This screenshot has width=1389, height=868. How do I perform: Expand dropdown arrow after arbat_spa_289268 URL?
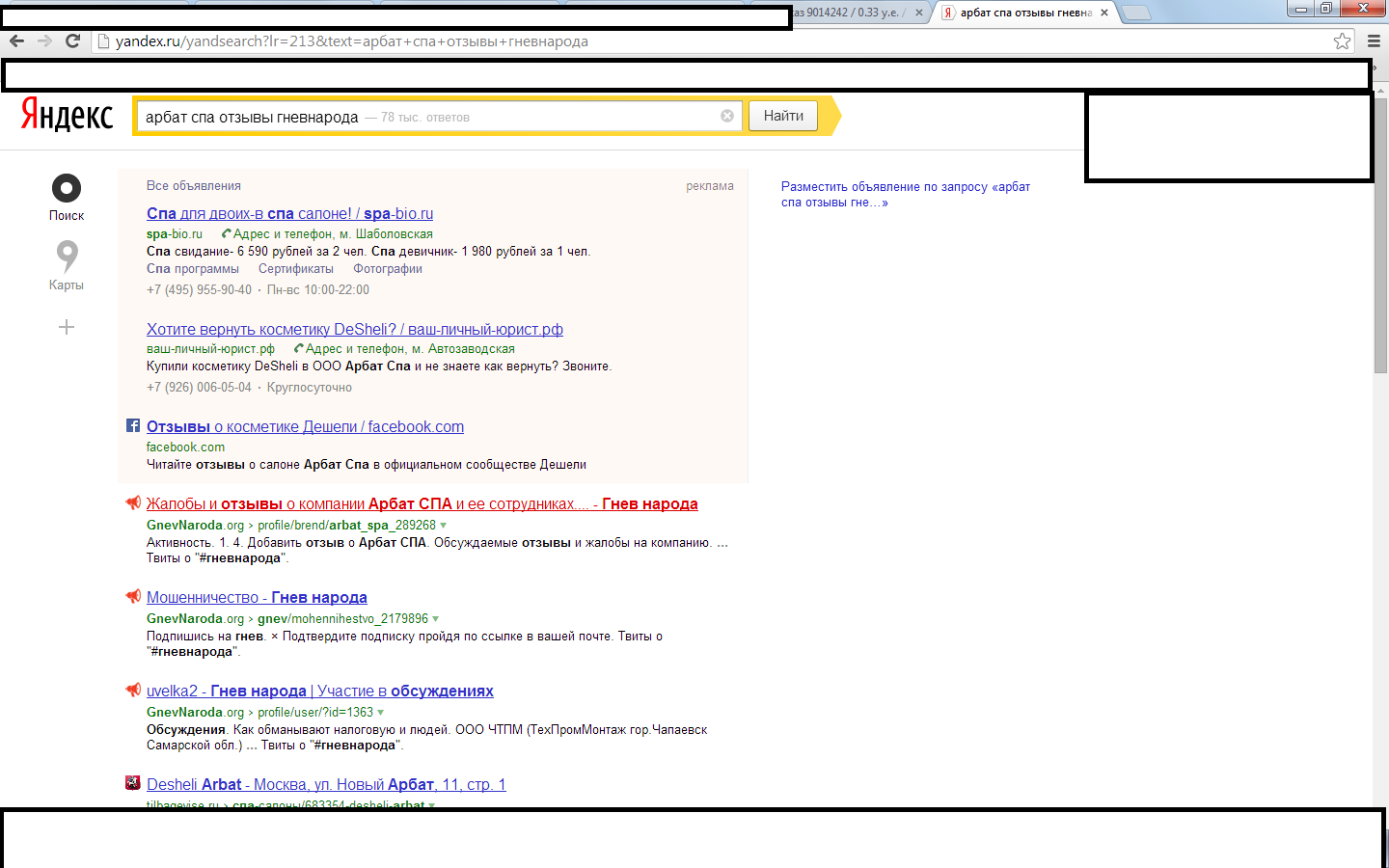[444, 526]
